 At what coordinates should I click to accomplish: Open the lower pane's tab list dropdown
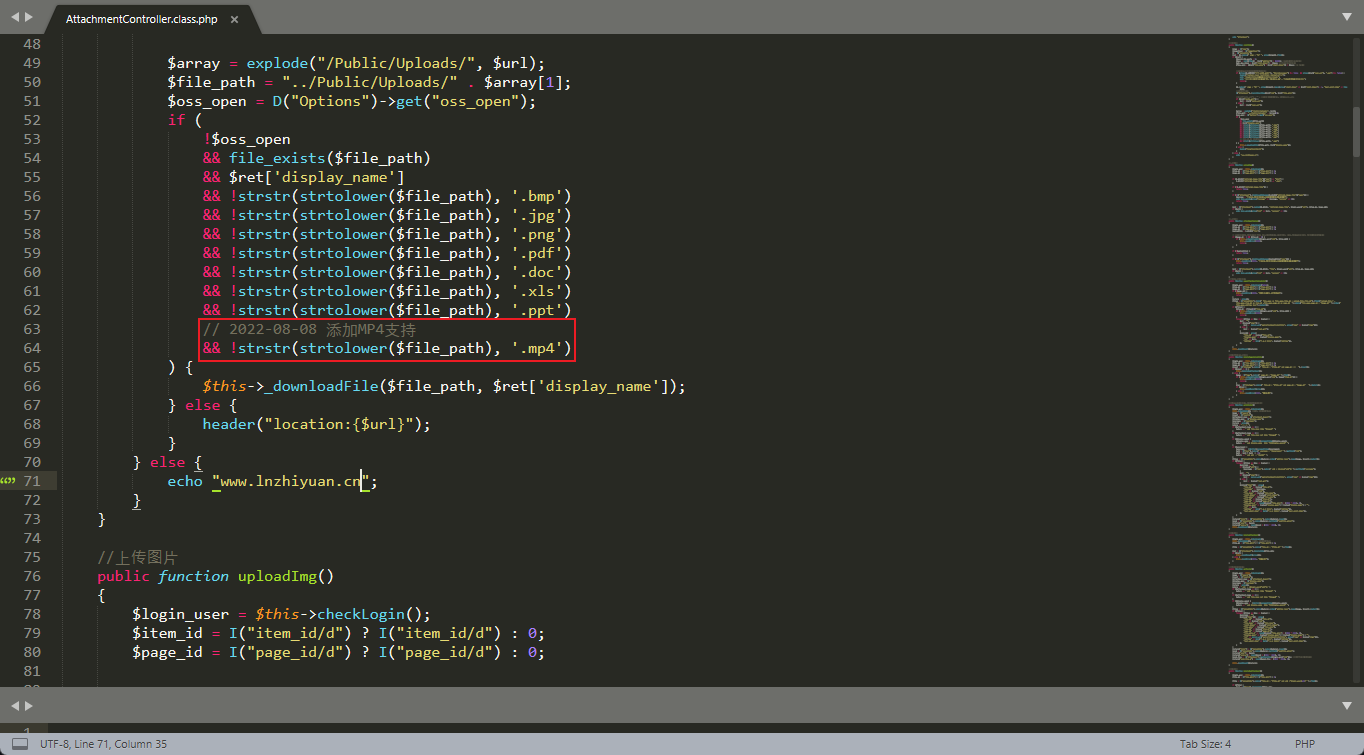tap(1347, 705)
